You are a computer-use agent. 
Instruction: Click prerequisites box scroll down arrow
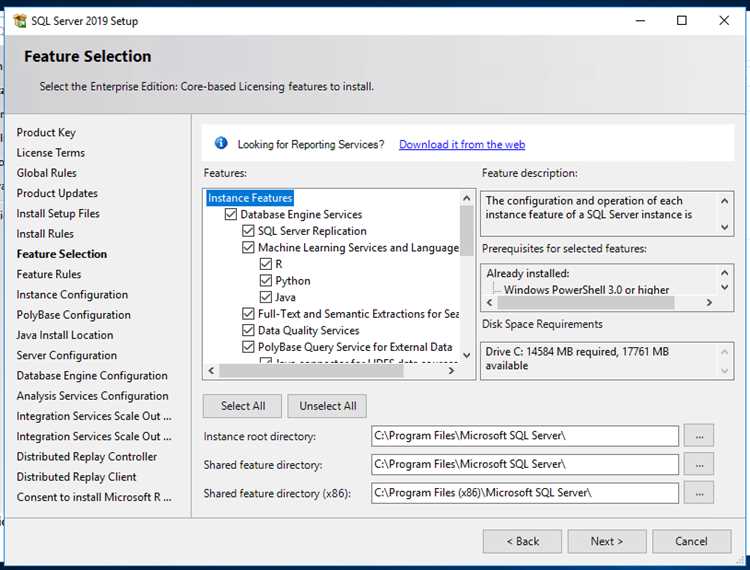[x=725, y=287]
